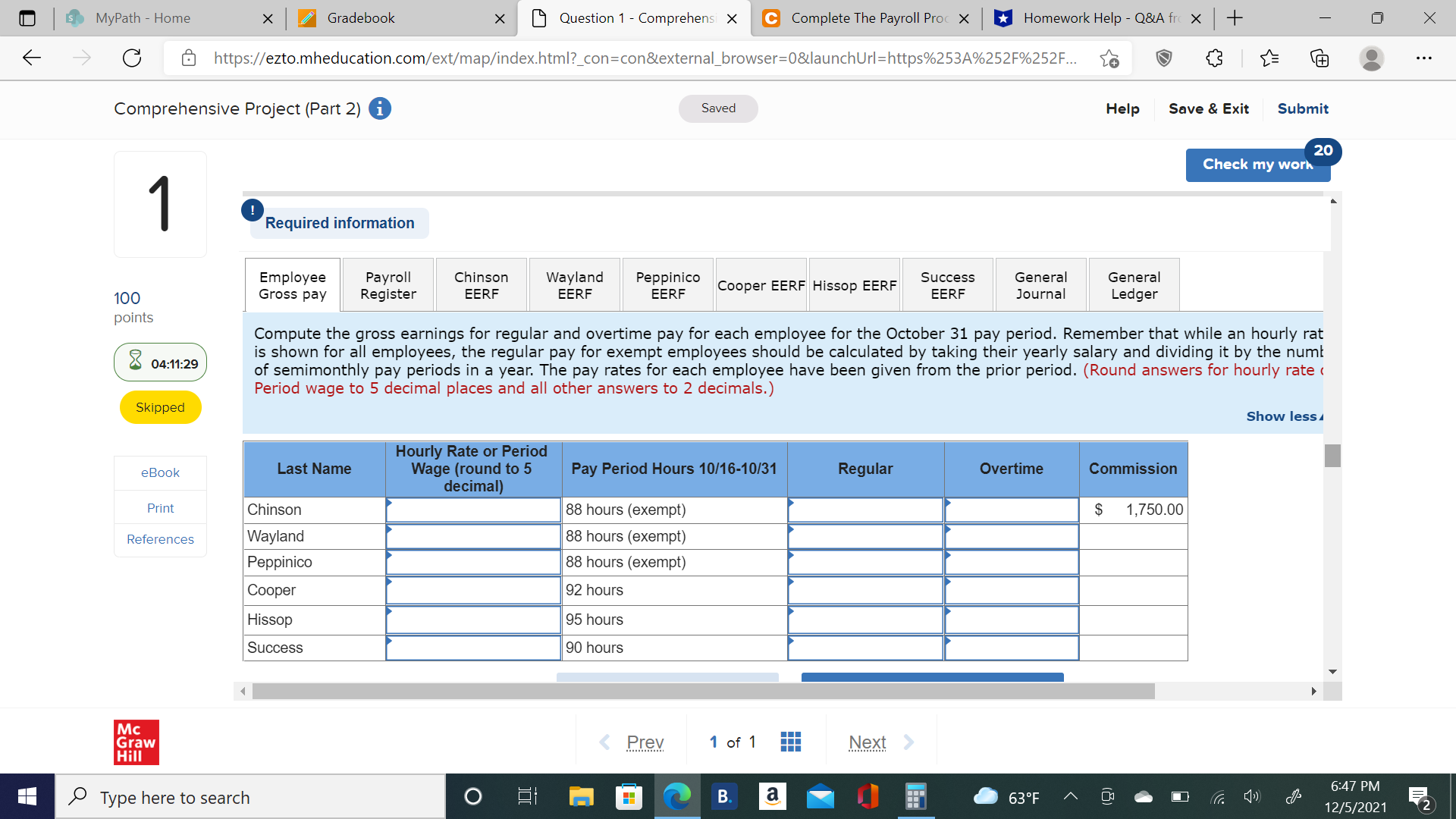Open the browser settings ellipsis menu
This screenshot has height=819, width=1456.
pyautogui.click(x=1424, y=58)
